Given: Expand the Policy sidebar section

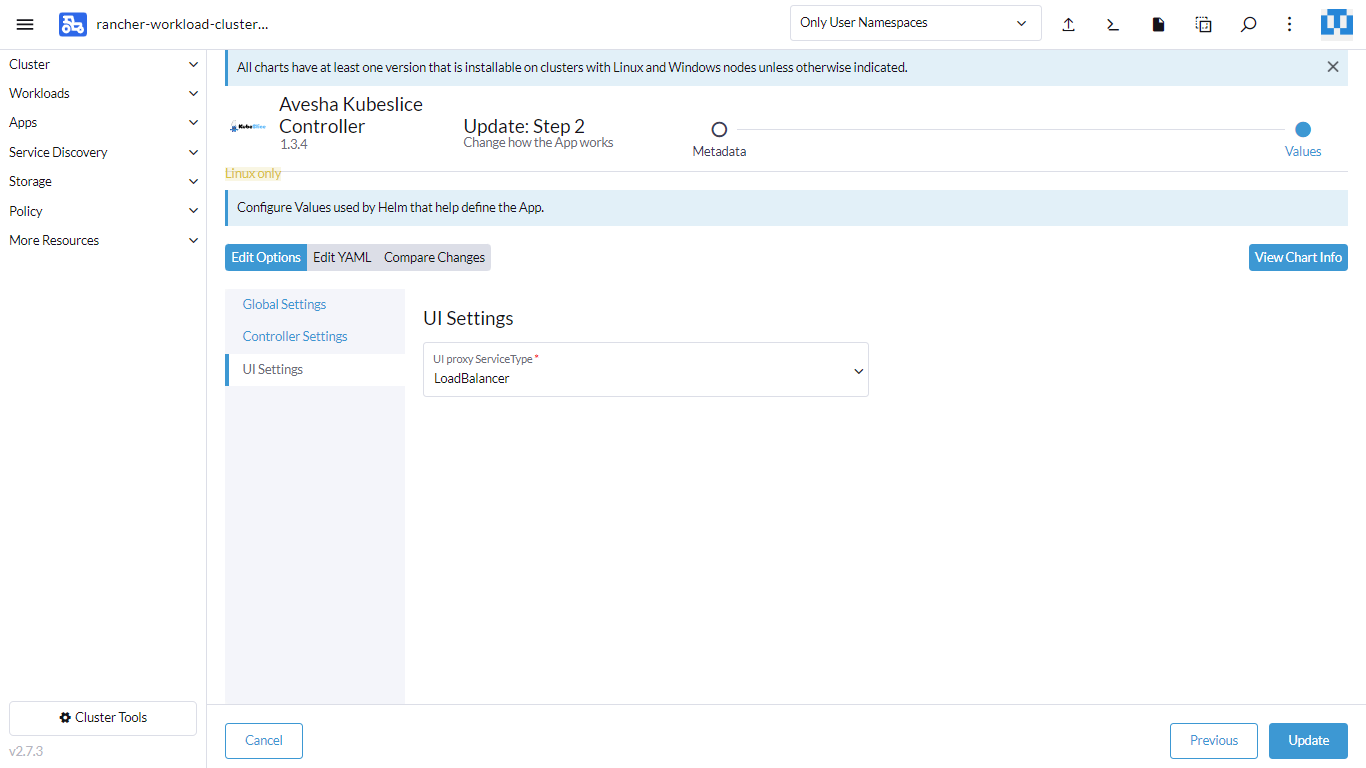Looking at the screenshot, I should click(104, 211).
